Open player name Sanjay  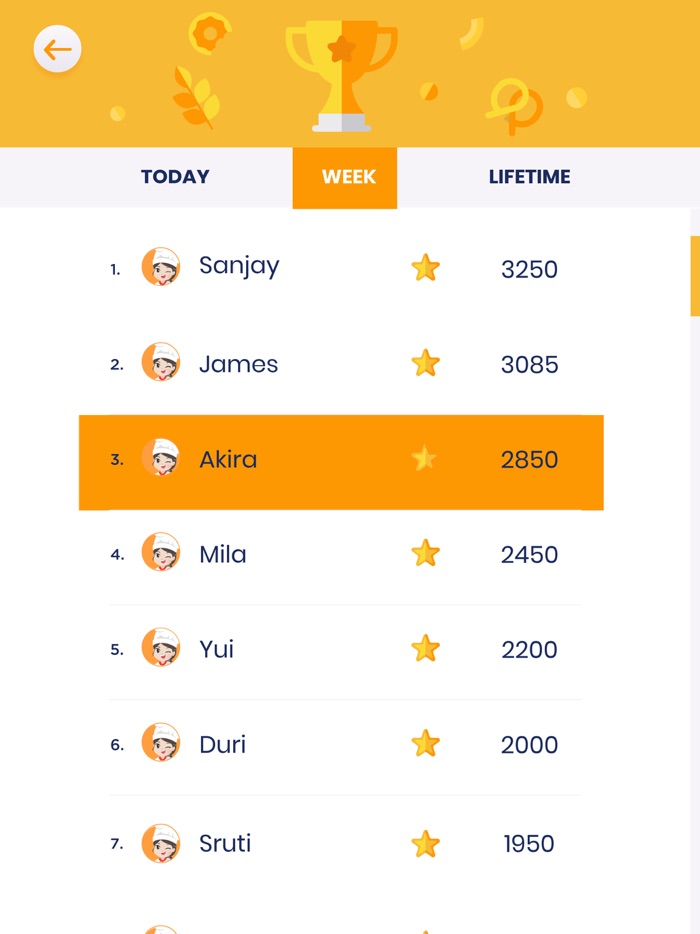[239, 266]
